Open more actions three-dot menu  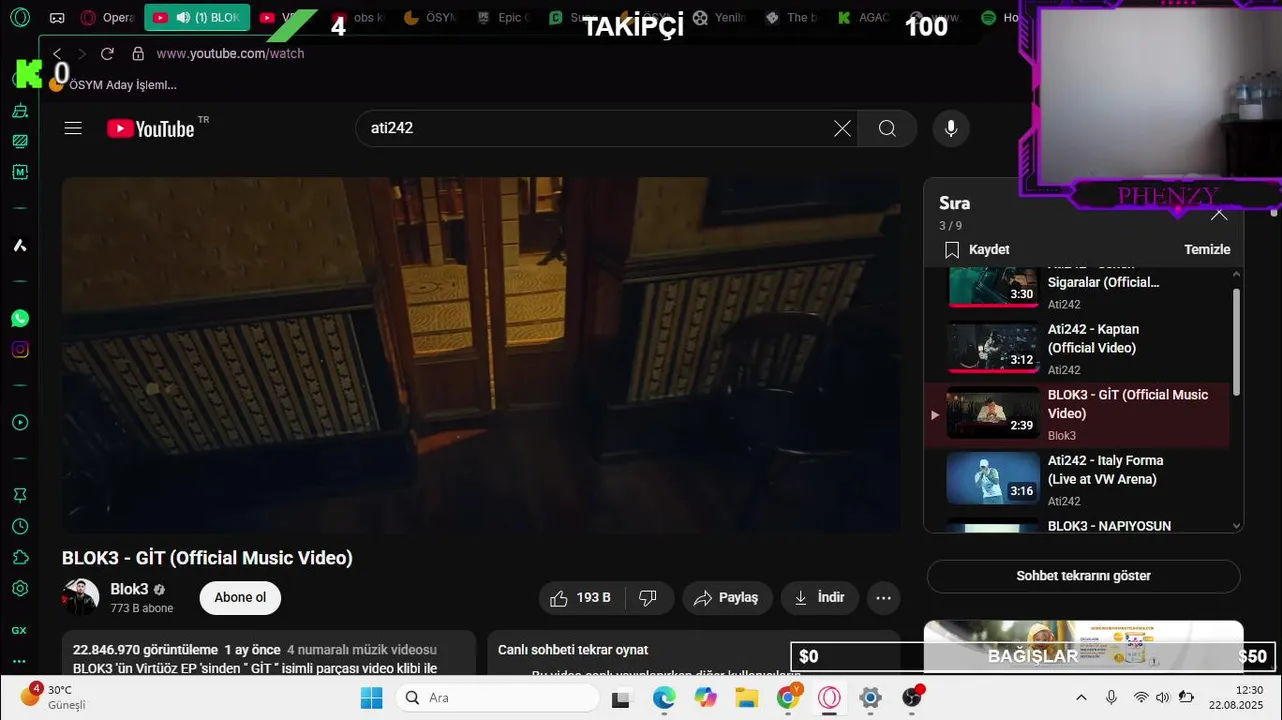(x=883, y=597)
